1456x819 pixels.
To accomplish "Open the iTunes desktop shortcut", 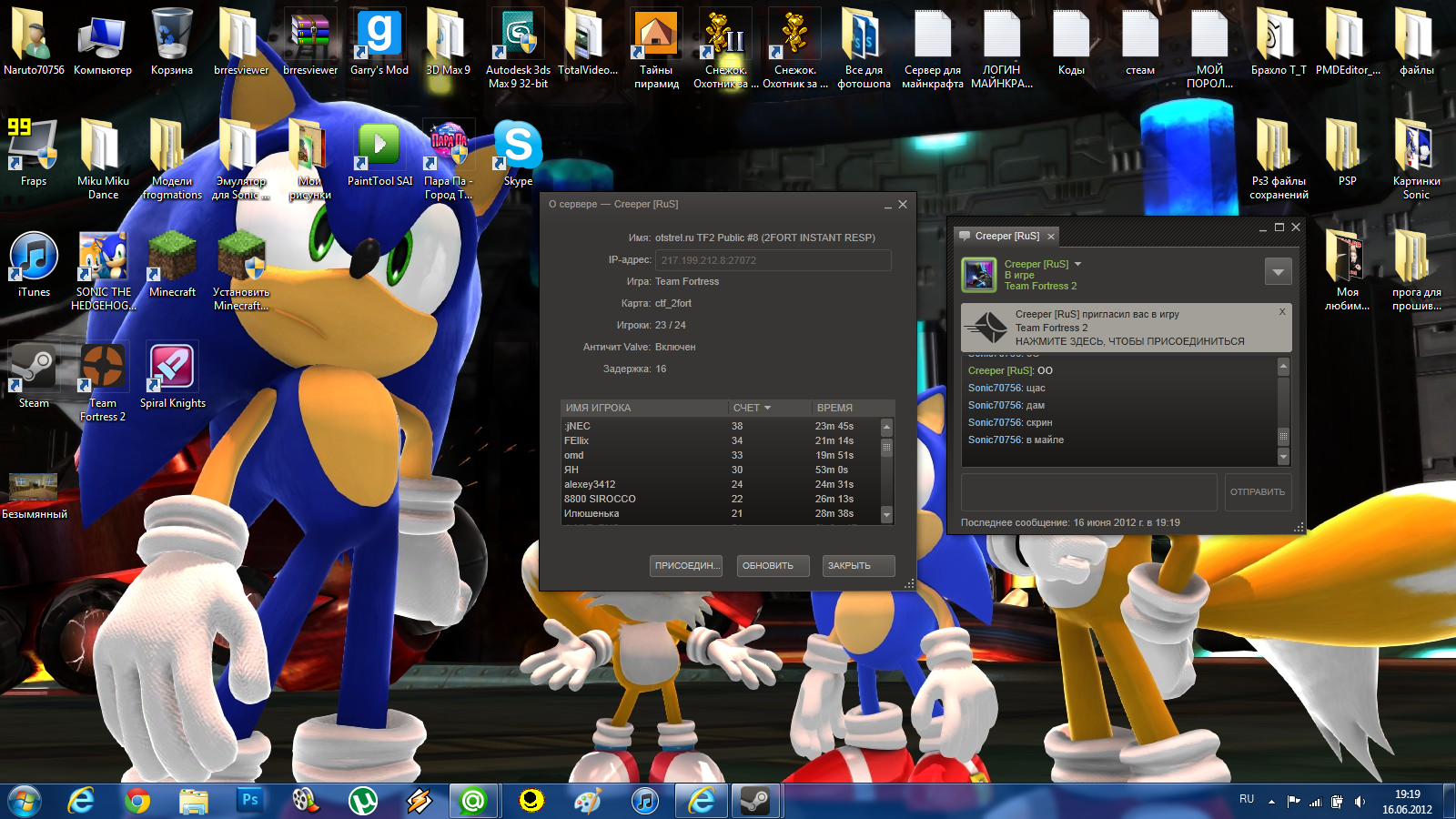I will (x=34, y=265).
